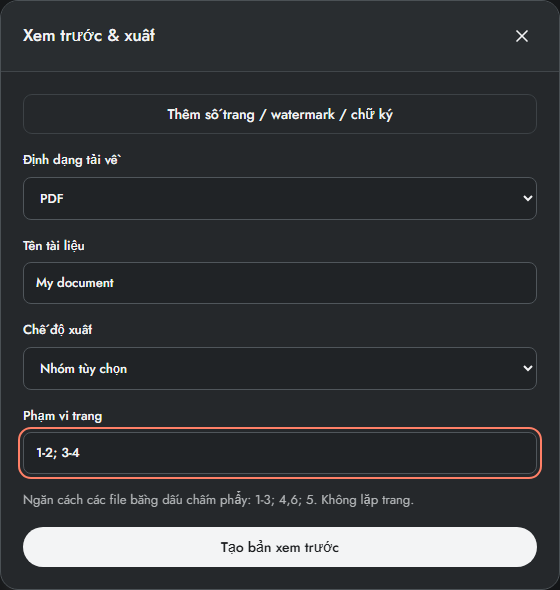The height and width of the screenshot is (590, 560).
Task: Click the Xem trước & xuất dialog title
Action: click(89, 36)
